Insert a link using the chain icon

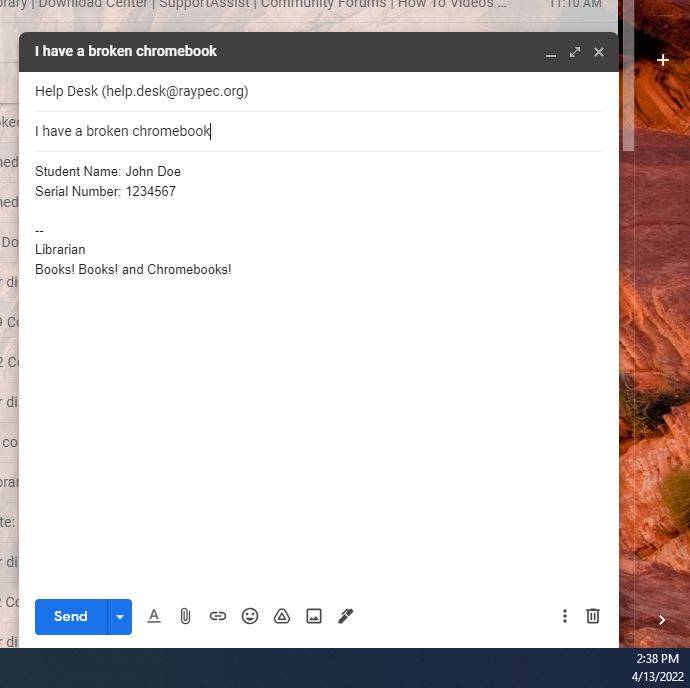tap(218, 616)
